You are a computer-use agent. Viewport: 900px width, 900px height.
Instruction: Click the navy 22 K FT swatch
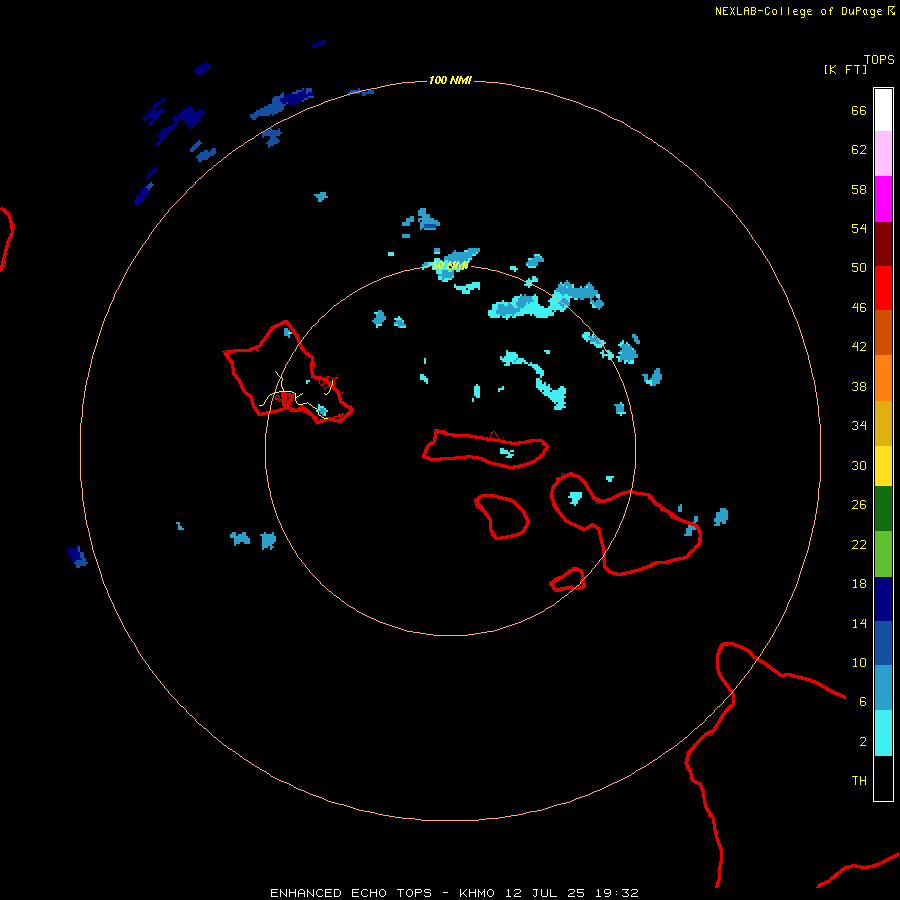(x=883, y=599)
